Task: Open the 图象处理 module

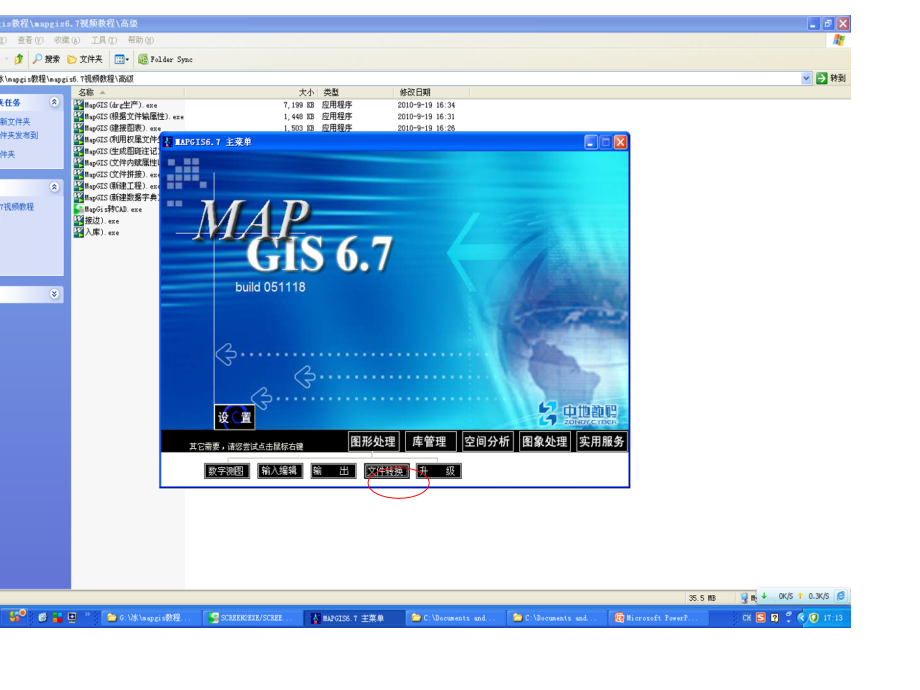Action: pyautogui.click(x=544, y=442)
